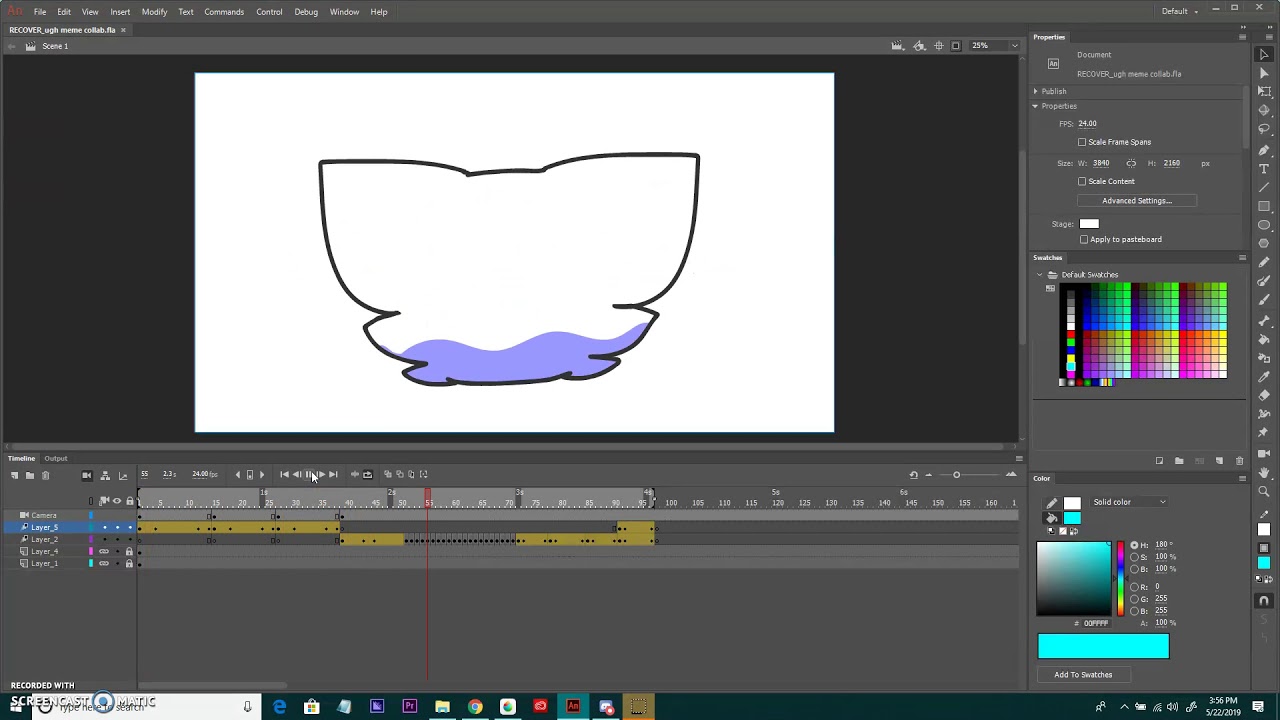1280x720 pixels.
Task: Go to the first frame
Action: [285, 475]
